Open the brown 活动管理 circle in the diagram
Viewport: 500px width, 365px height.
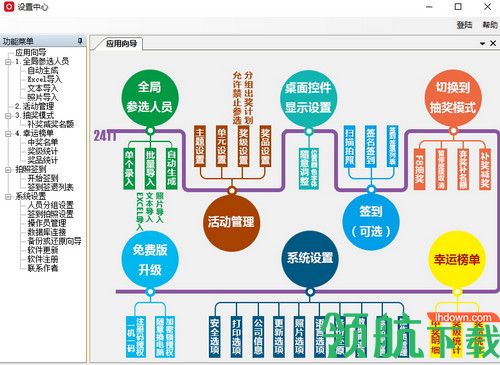point(231,222)
